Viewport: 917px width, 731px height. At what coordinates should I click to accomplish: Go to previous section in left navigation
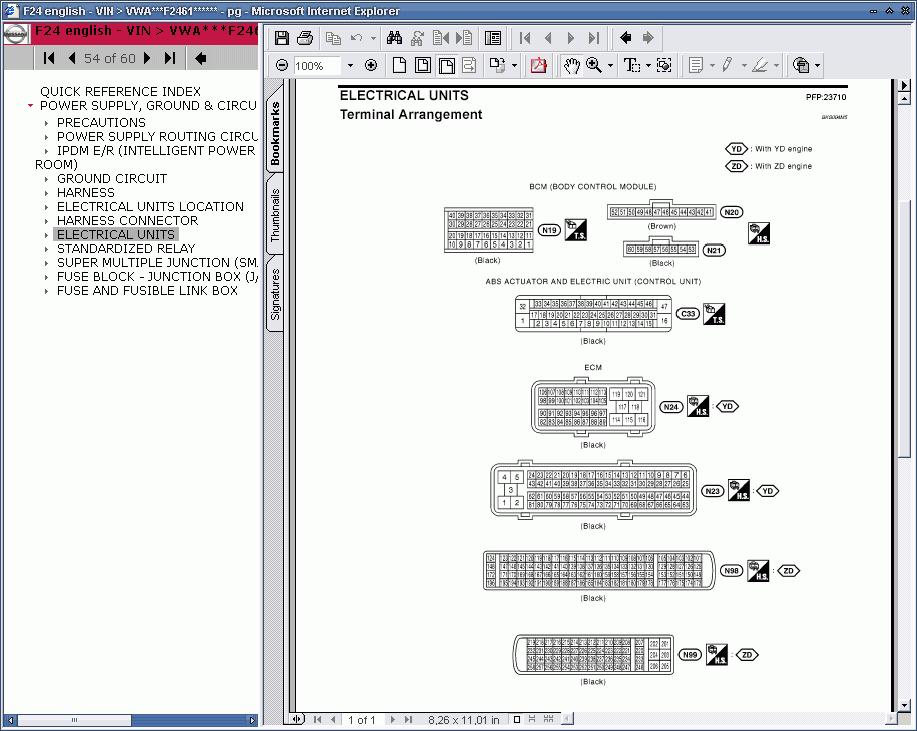(x=72, y=58)
